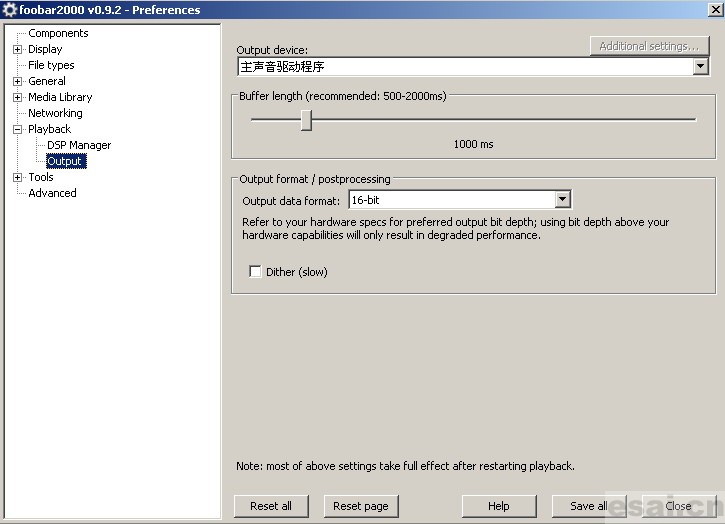Expand the Media Library tree node
Screen dimensions: 725x524
click(17, 97)
